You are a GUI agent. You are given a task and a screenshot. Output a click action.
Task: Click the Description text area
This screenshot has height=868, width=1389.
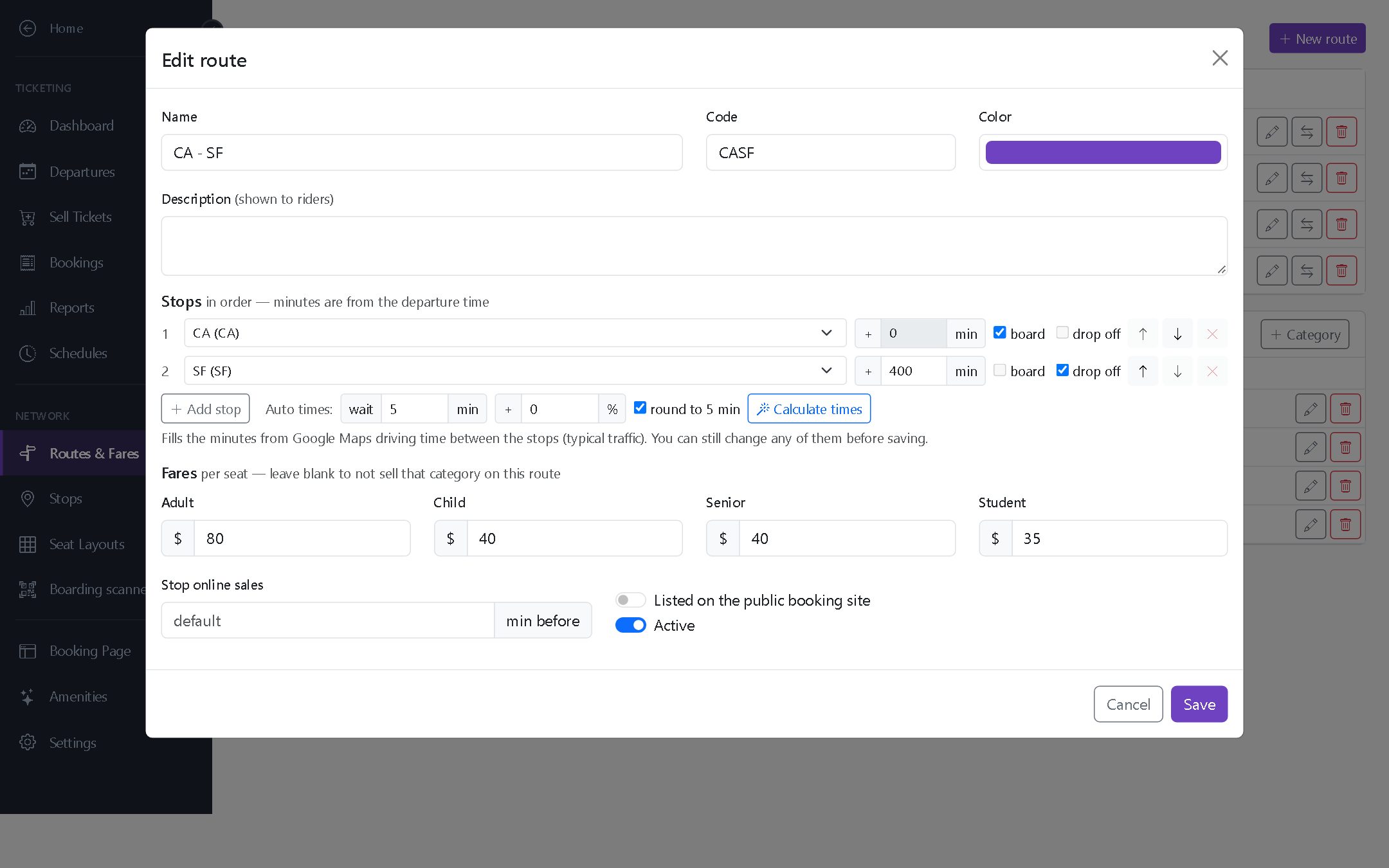point(694,246)
